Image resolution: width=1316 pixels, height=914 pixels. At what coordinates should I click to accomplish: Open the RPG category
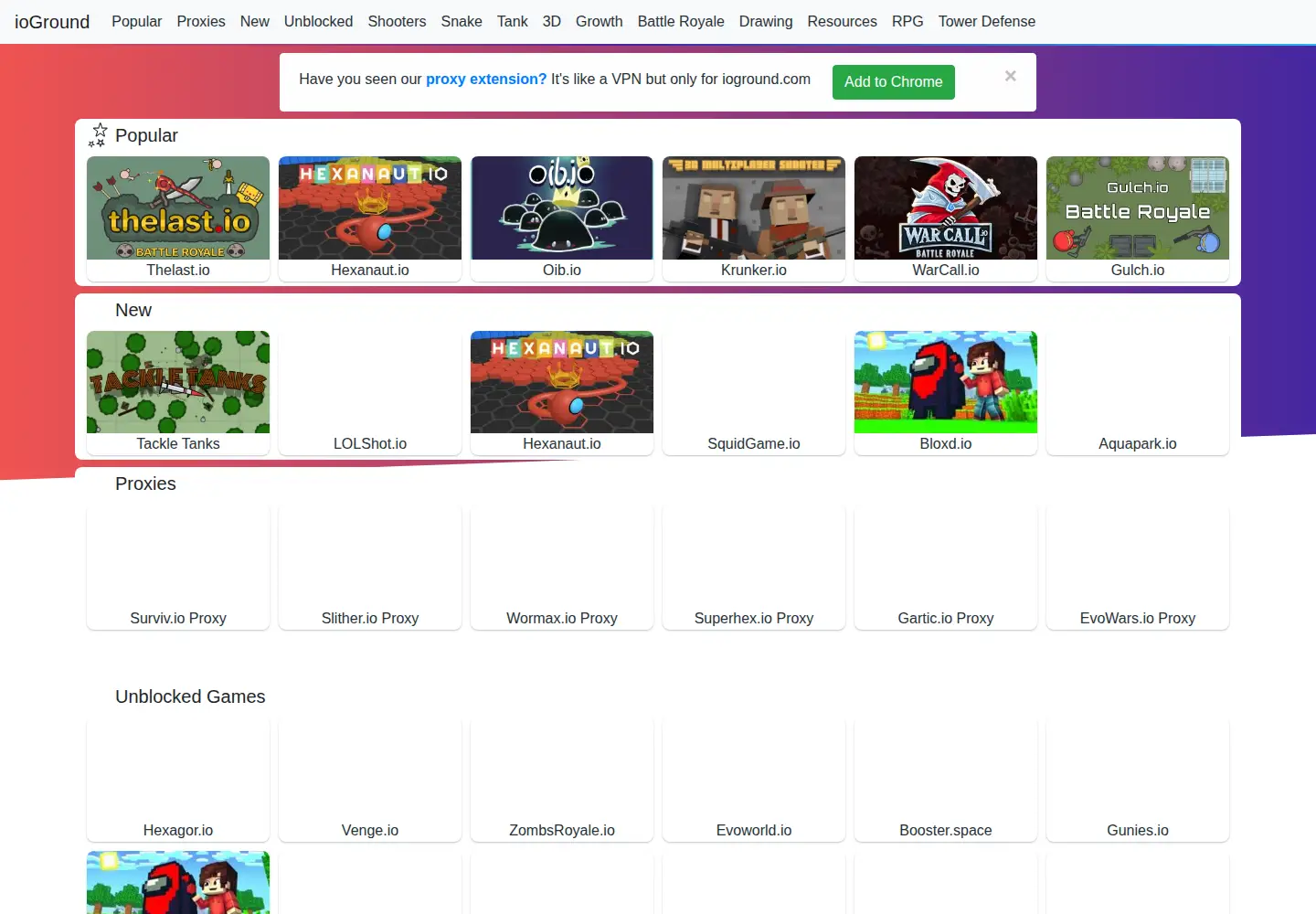click(x=907, y=21)
